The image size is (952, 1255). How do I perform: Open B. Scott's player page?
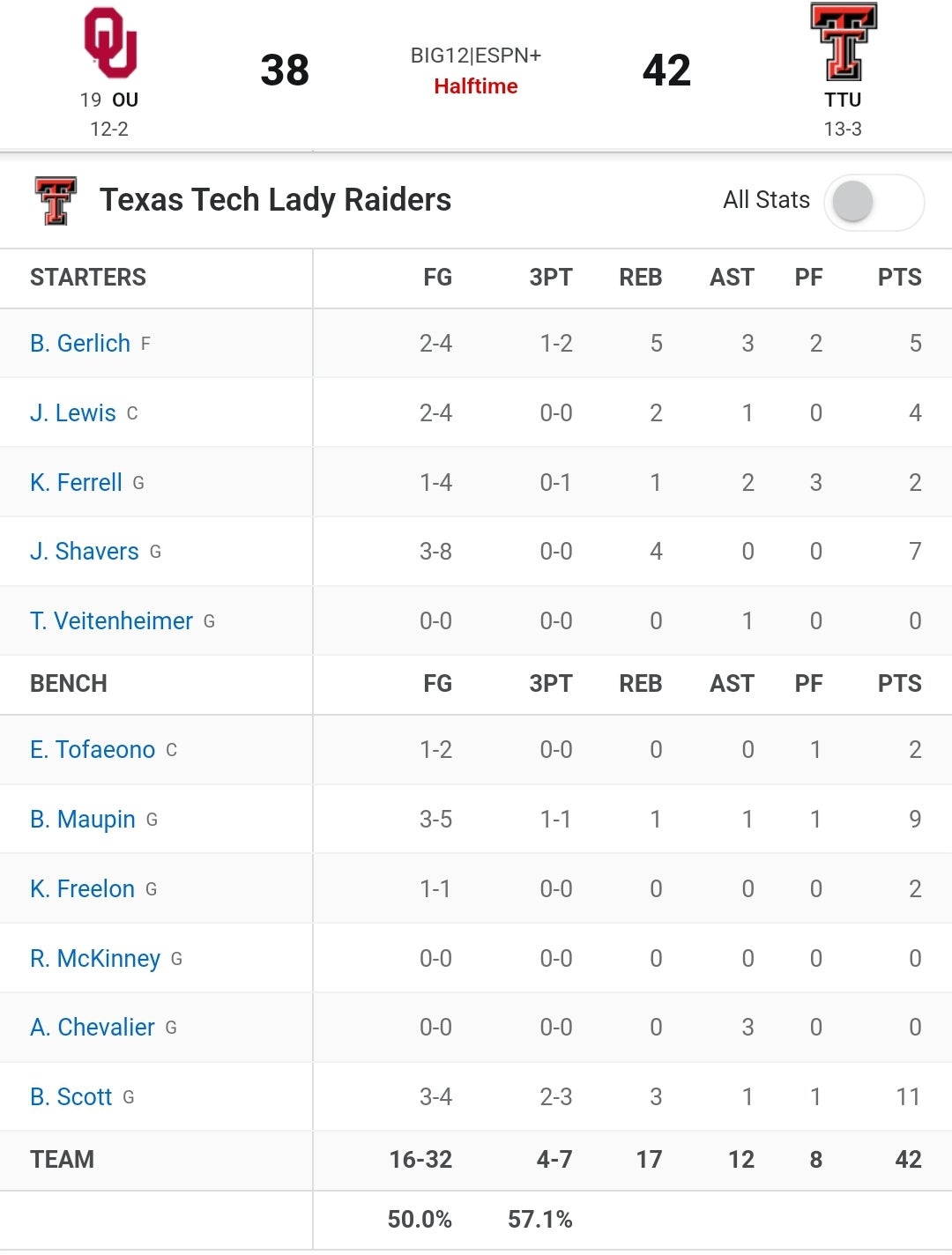point(70,1097)
